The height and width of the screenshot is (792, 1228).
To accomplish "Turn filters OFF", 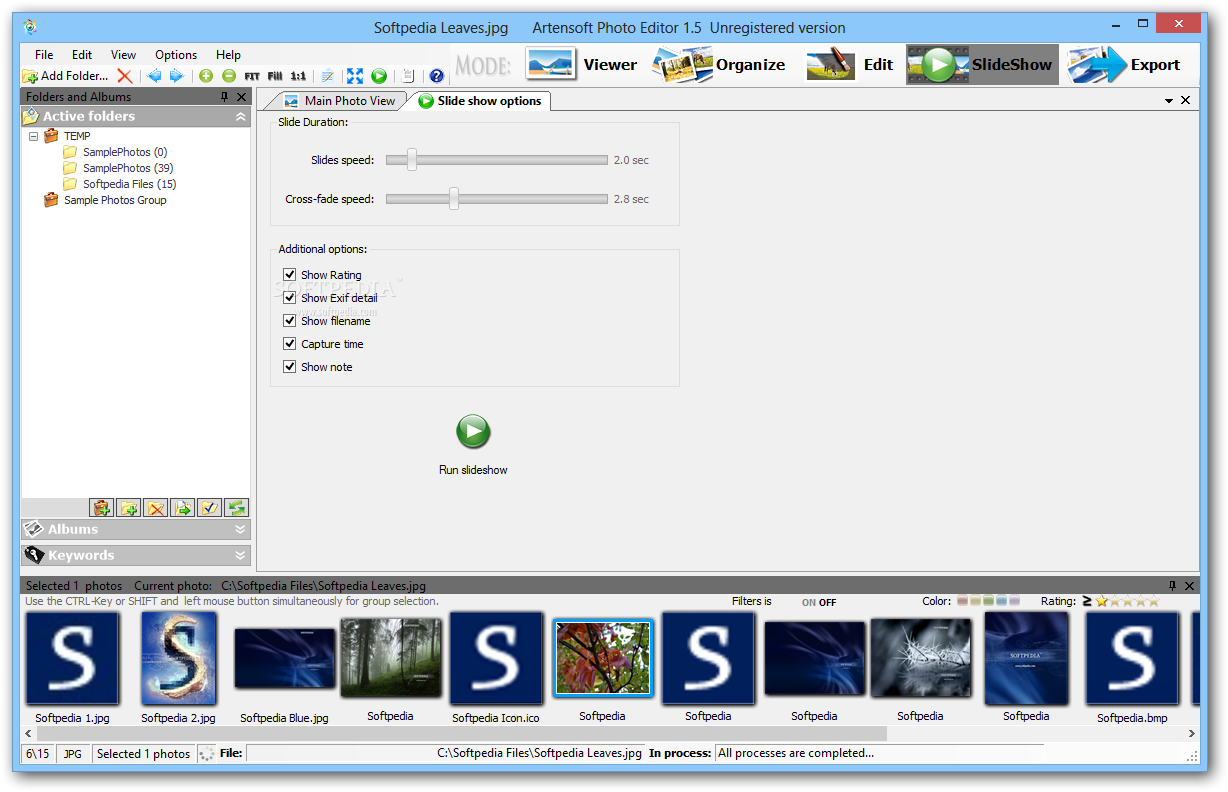I will (828, 603).
